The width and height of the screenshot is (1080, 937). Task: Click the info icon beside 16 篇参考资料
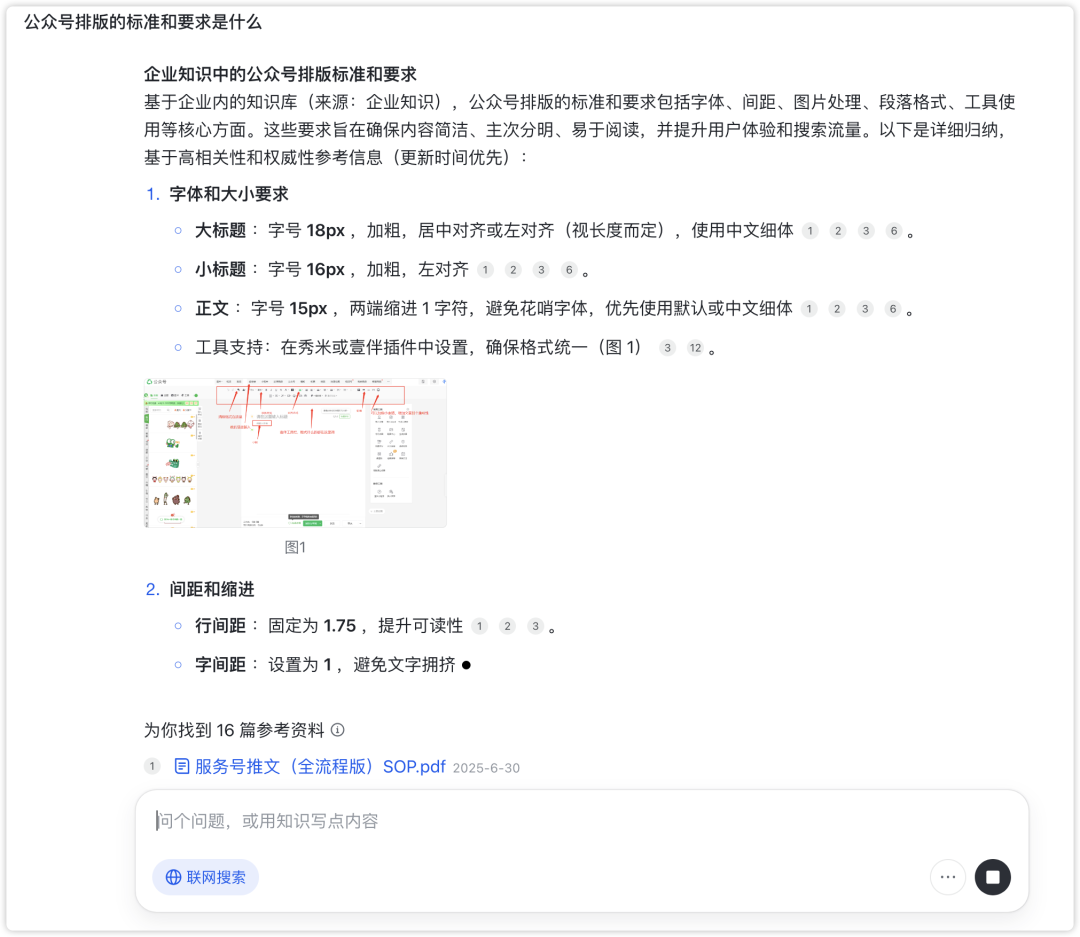(x=338, y=730)
